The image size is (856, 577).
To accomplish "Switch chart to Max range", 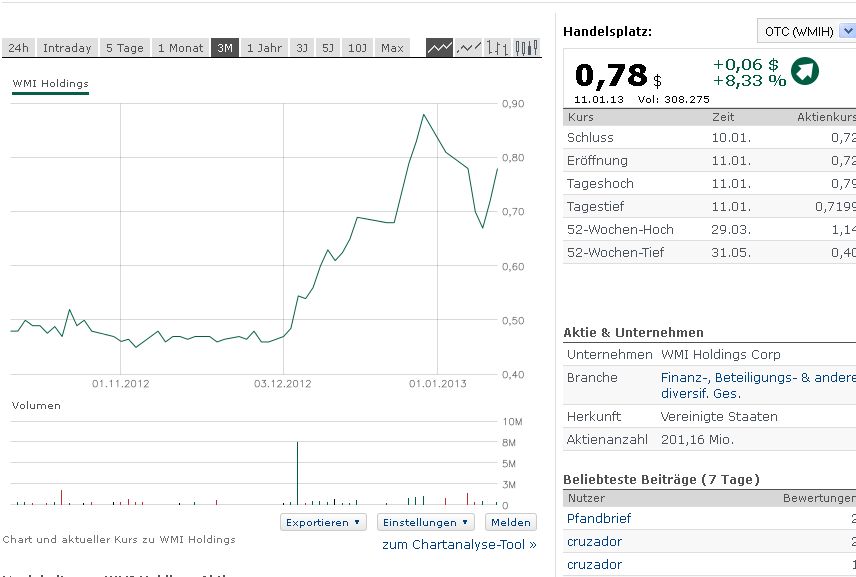I will pos(392,48).
